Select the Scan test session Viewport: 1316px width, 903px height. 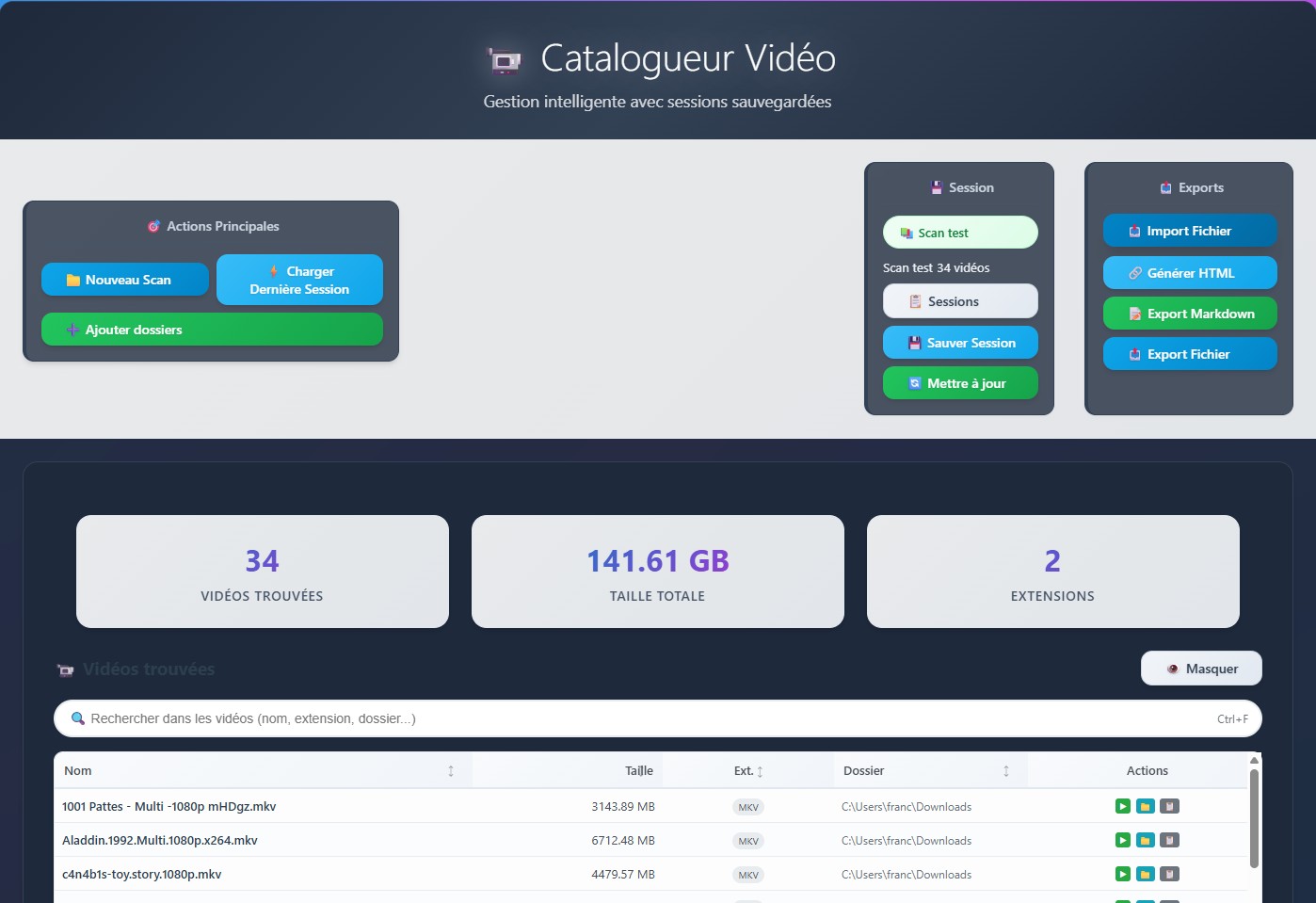[x=959, y=232]
